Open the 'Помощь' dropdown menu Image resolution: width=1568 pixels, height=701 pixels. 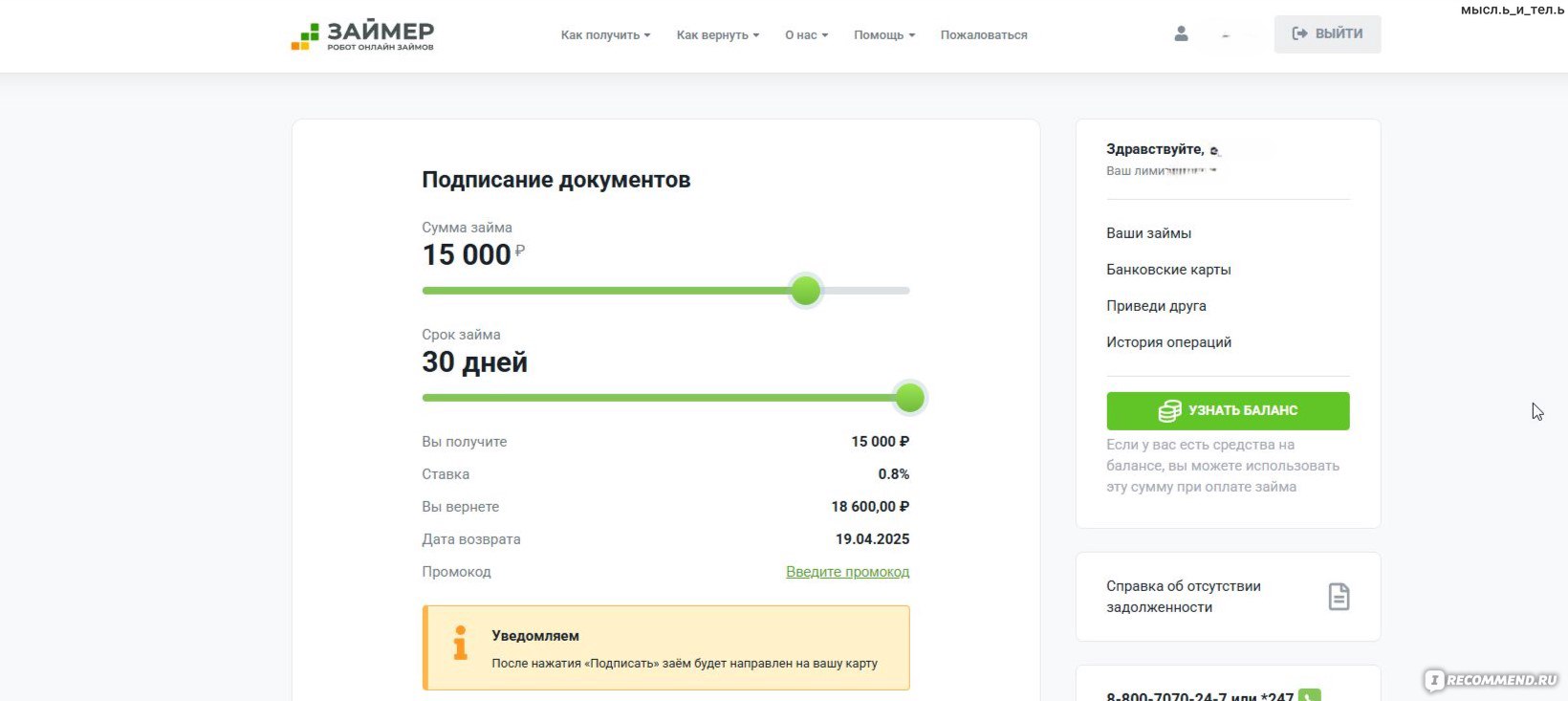[x=883, y=35]
